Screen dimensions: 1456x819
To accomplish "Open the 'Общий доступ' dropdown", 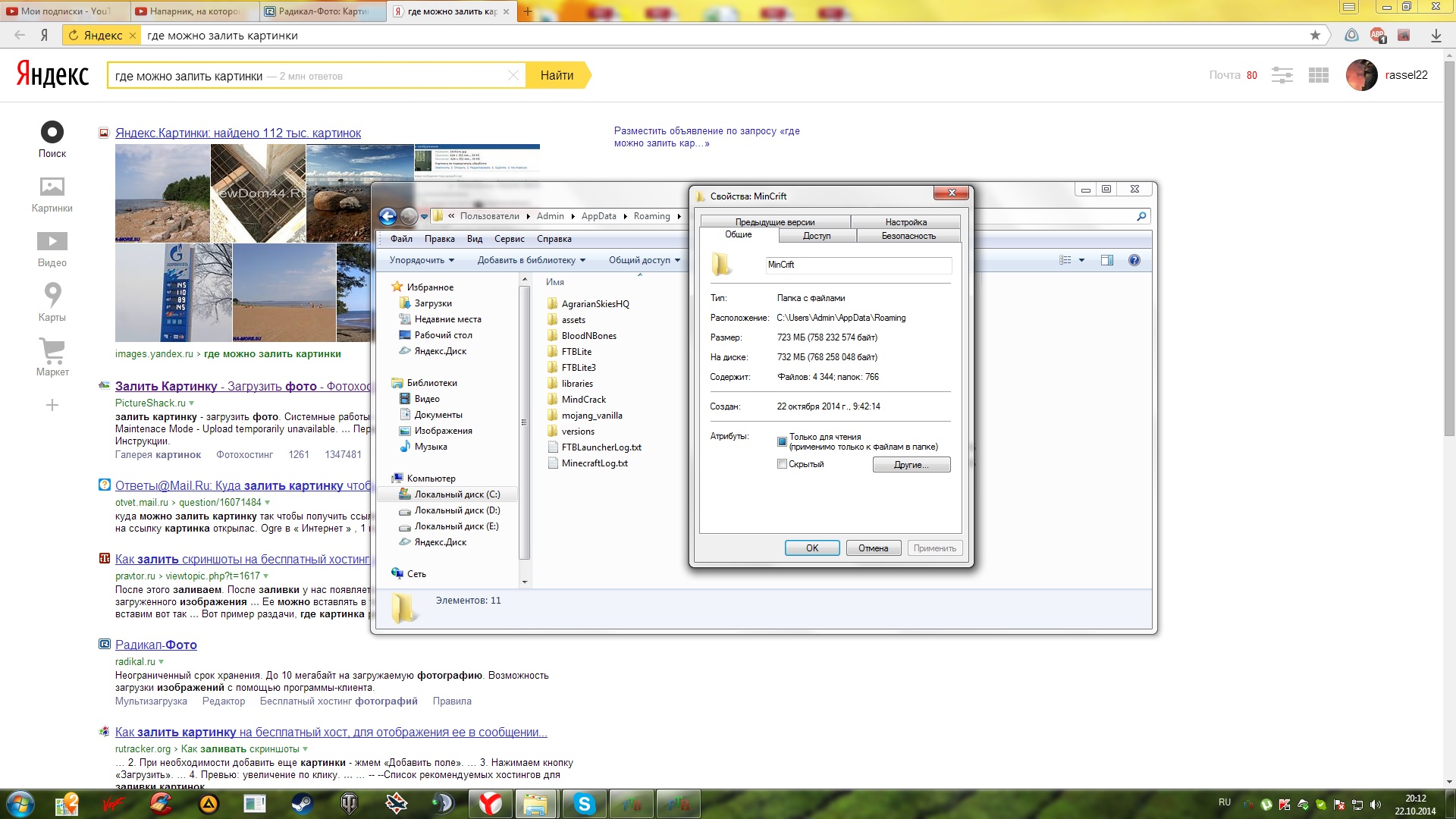I will click(645, 260).
